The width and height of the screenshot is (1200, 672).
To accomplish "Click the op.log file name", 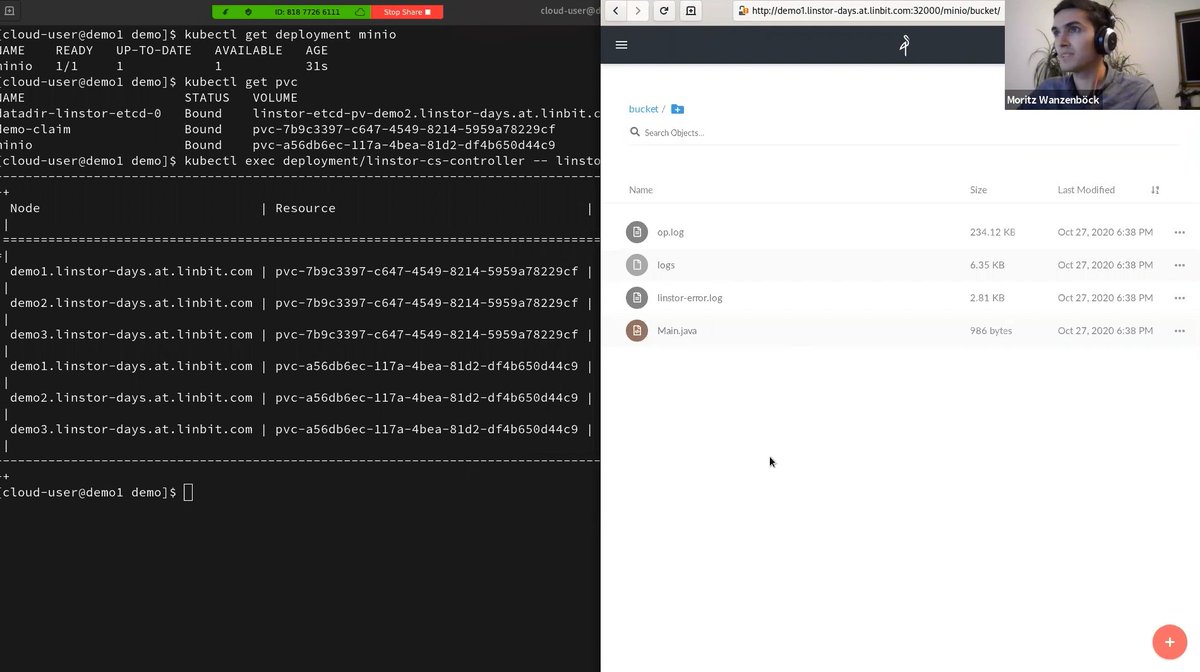I will 670,232.
